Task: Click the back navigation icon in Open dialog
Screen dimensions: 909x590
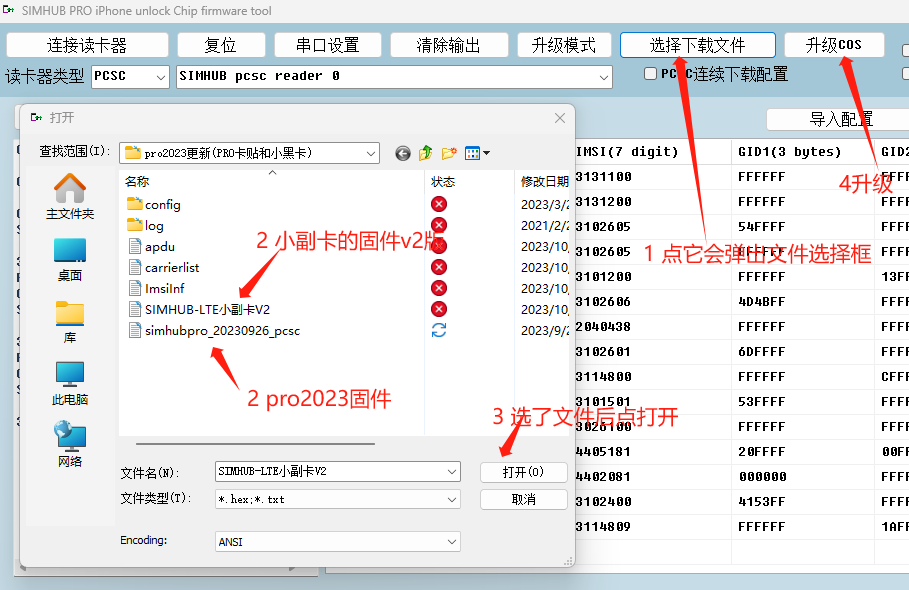Action: pyautogui.click(x=403, y=153)
